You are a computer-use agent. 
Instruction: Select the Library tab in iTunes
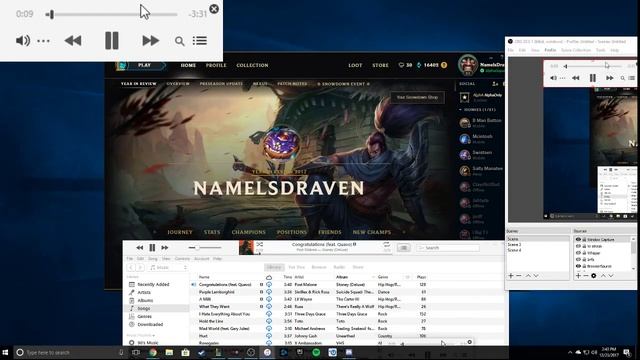(274, 267)
